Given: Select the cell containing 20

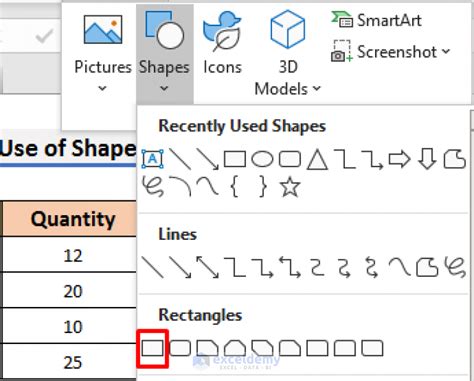Looking at the screenshot, I should pyautogui.click(x=69, y=290).
